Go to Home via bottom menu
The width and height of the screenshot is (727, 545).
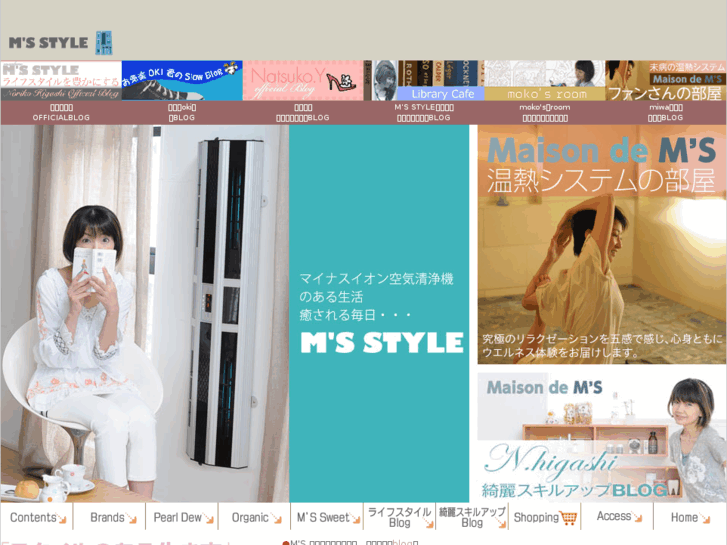(689, 517)
